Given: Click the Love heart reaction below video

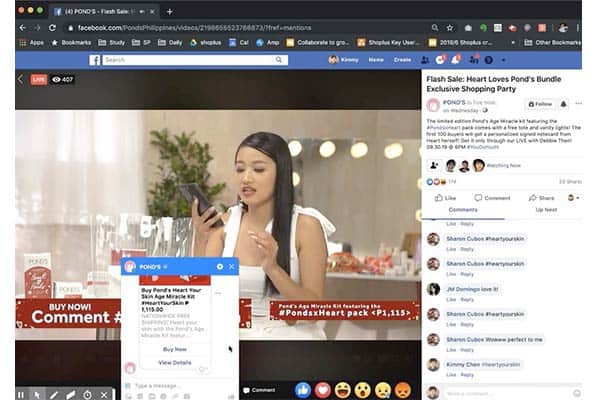Looking at the screenshot, I should pyautogui.click(x=323, y=390).
